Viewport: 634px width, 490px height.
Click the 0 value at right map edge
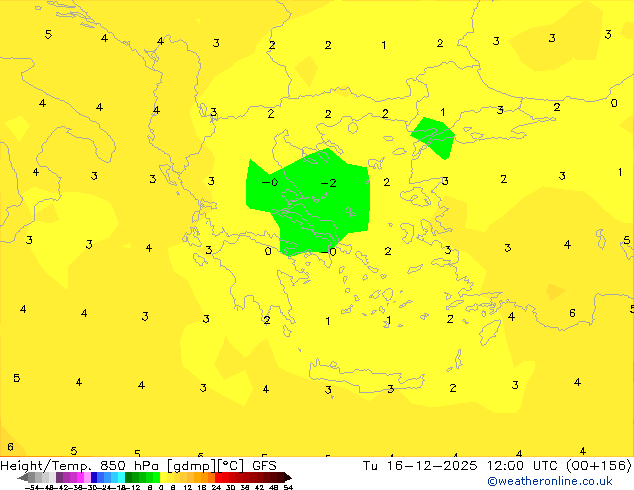(x=614, y=103)
